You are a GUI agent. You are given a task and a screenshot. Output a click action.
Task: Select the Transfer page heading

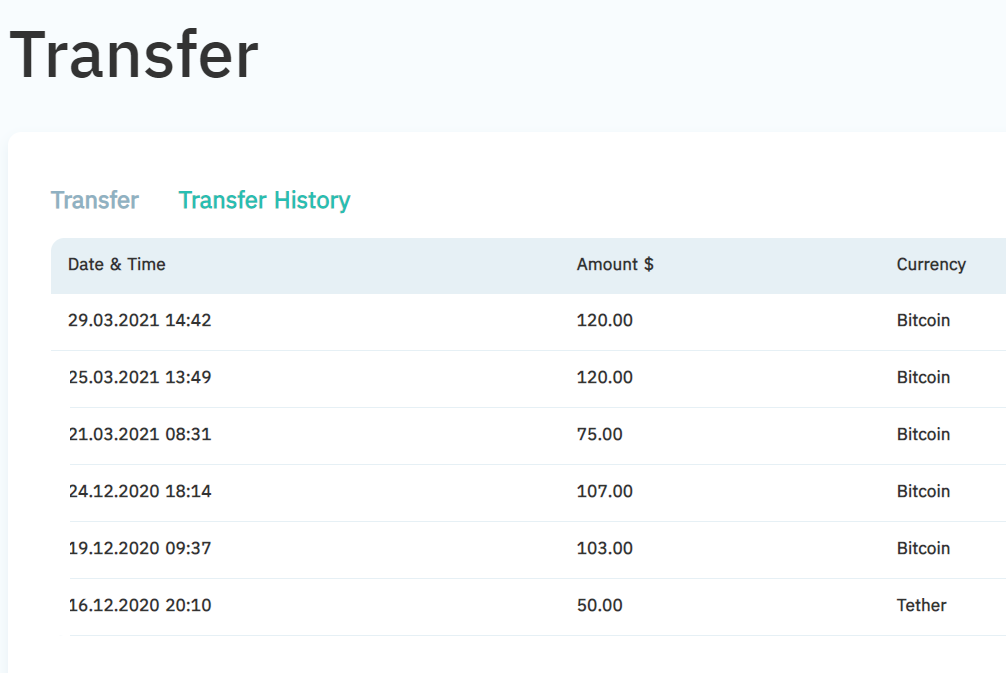133,55
